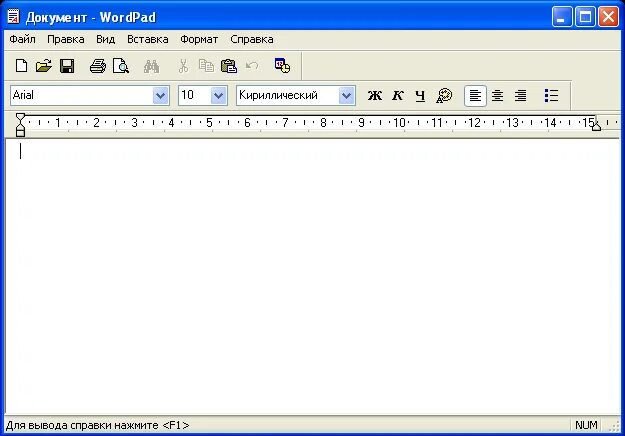Screen dimensions: 625x436
Task: Toggle italic with the К button
Action: click(x=397, y=96)
